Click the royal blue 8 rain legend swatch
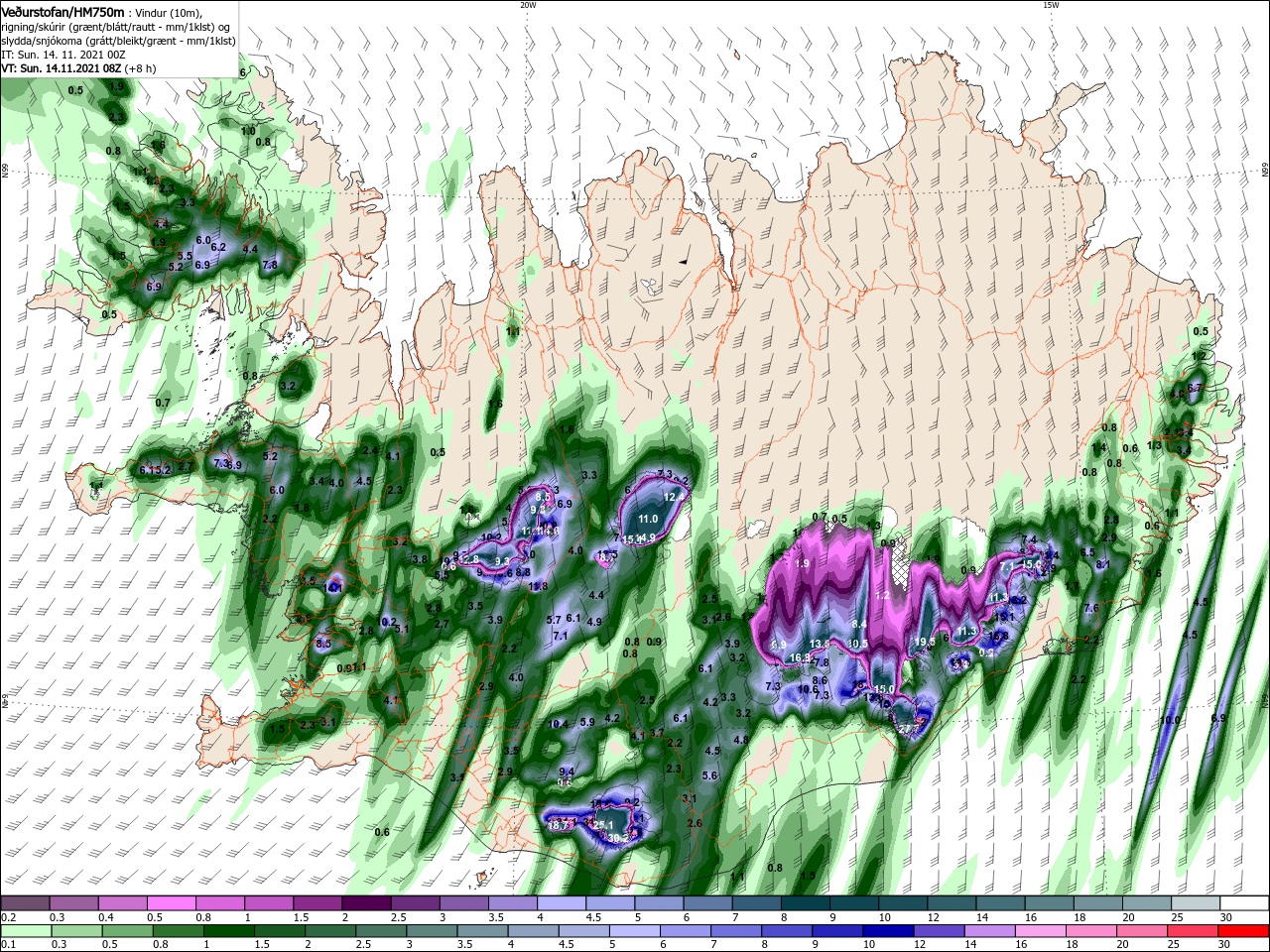The height and width of the screenshot is (952, 1270). 787,931
